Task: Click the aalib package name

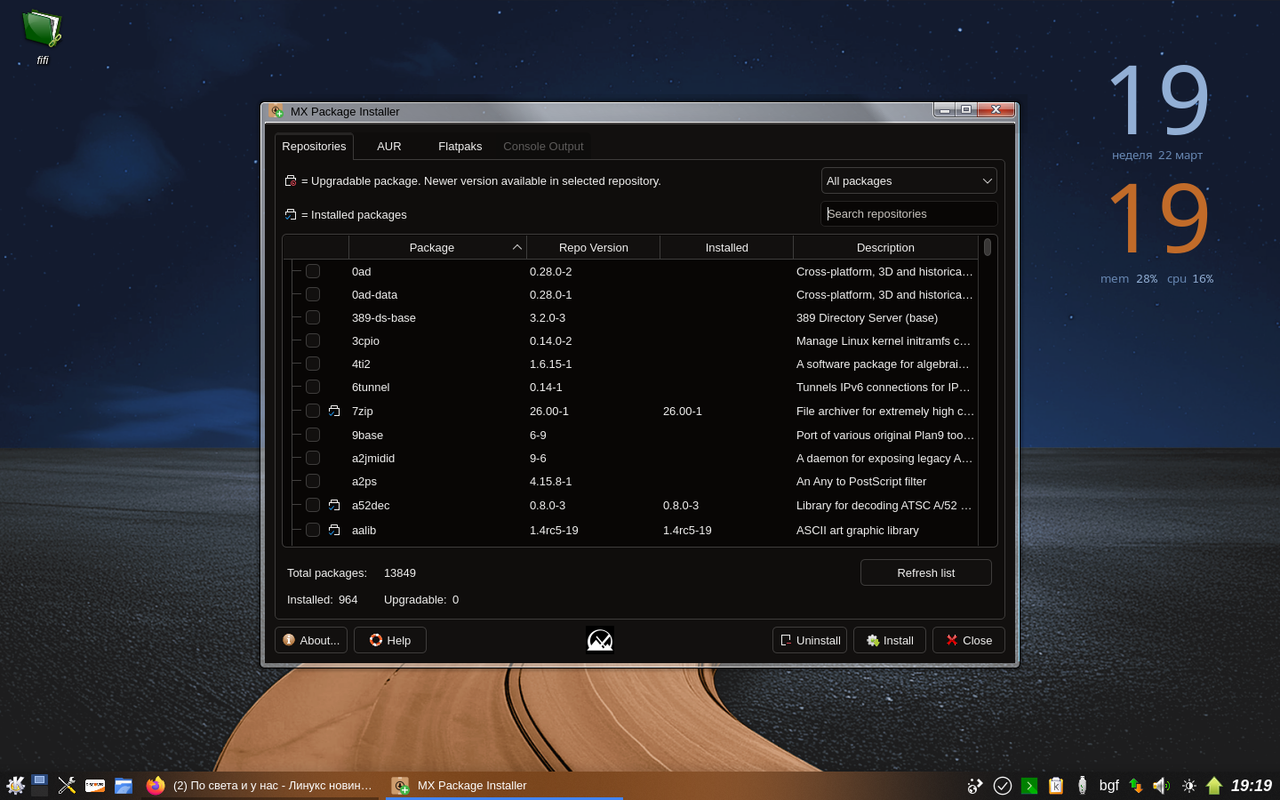Action: pos(364,530)
